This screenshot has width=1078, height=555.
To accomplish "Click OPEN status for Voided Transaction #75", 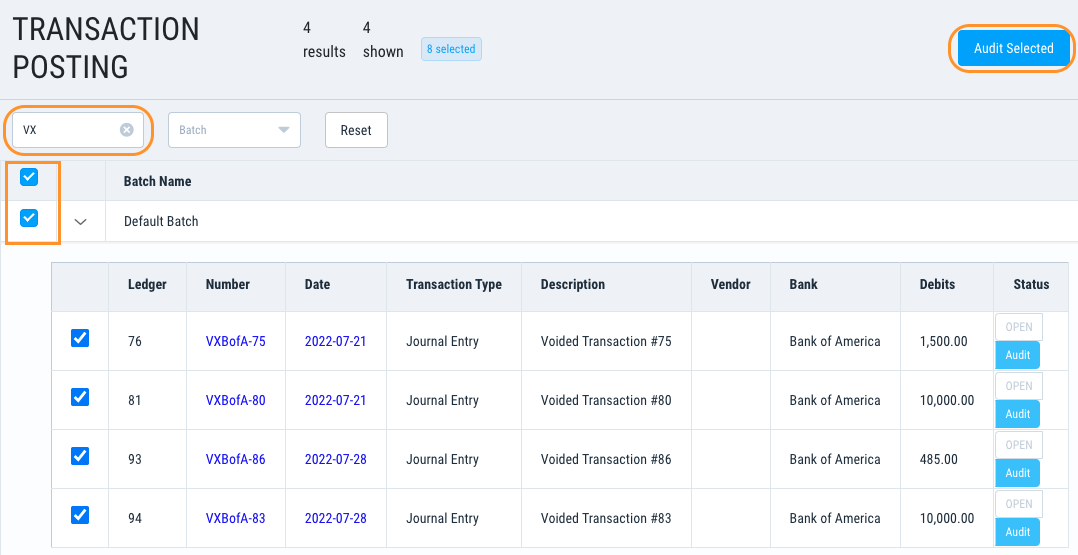I will pos(1019,327).
